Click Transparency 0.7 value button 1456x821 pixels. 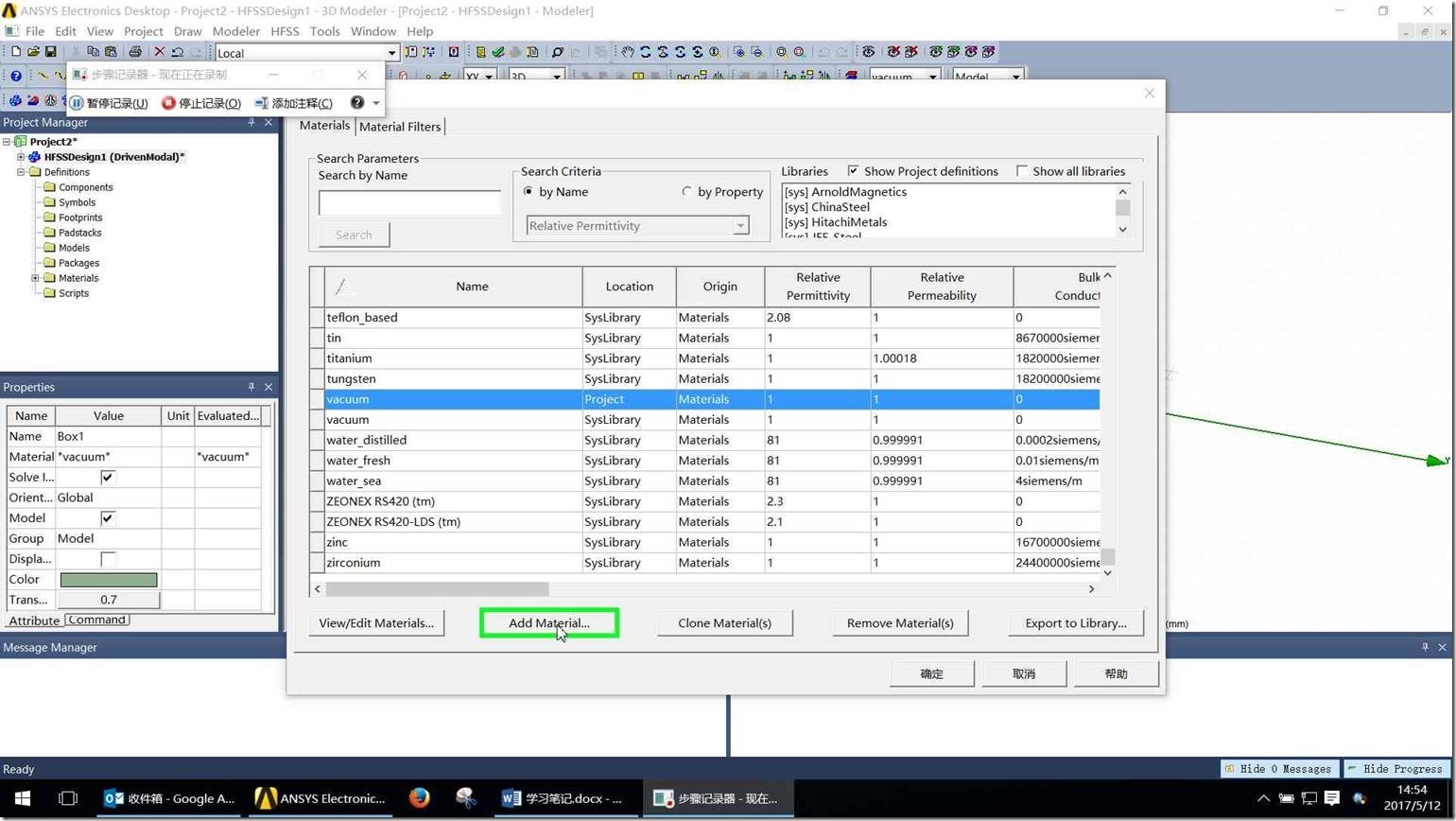[x=109, y=600]
